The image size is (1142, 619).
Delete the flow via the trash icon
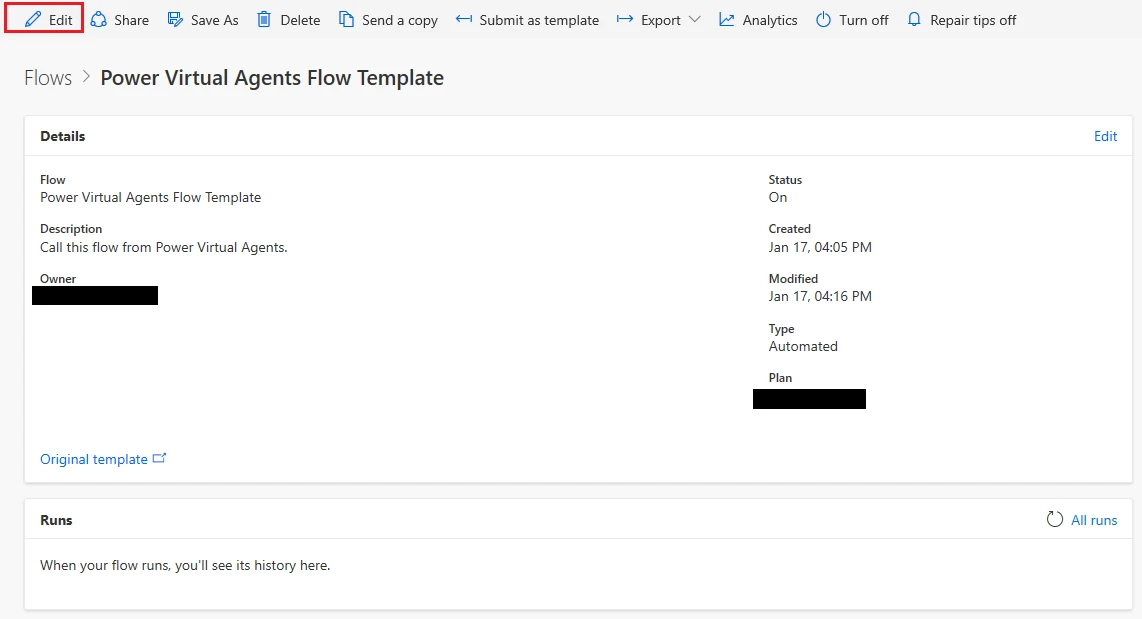[x=263, y=19]
